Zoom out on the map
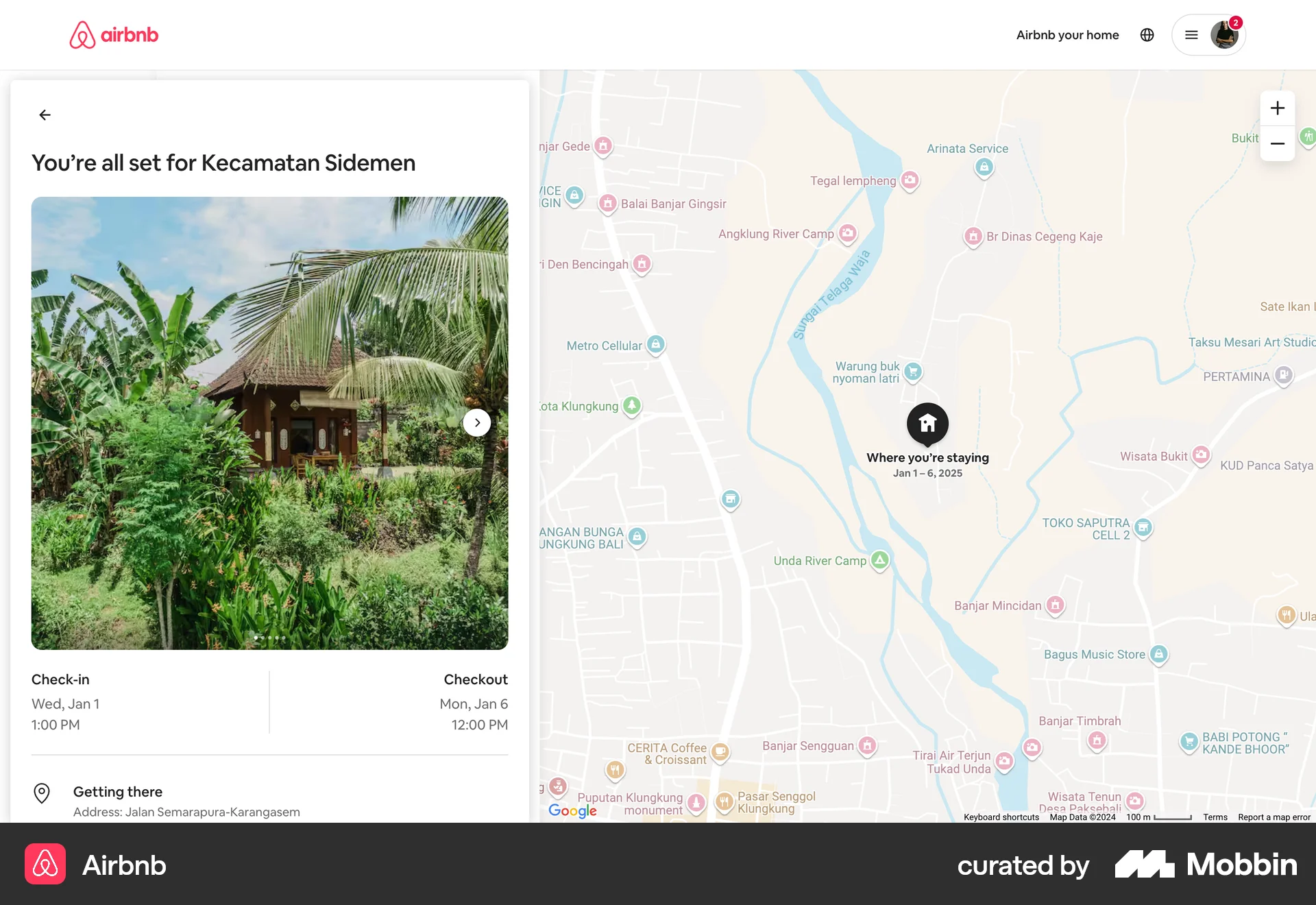 [x=1277, y=143]
